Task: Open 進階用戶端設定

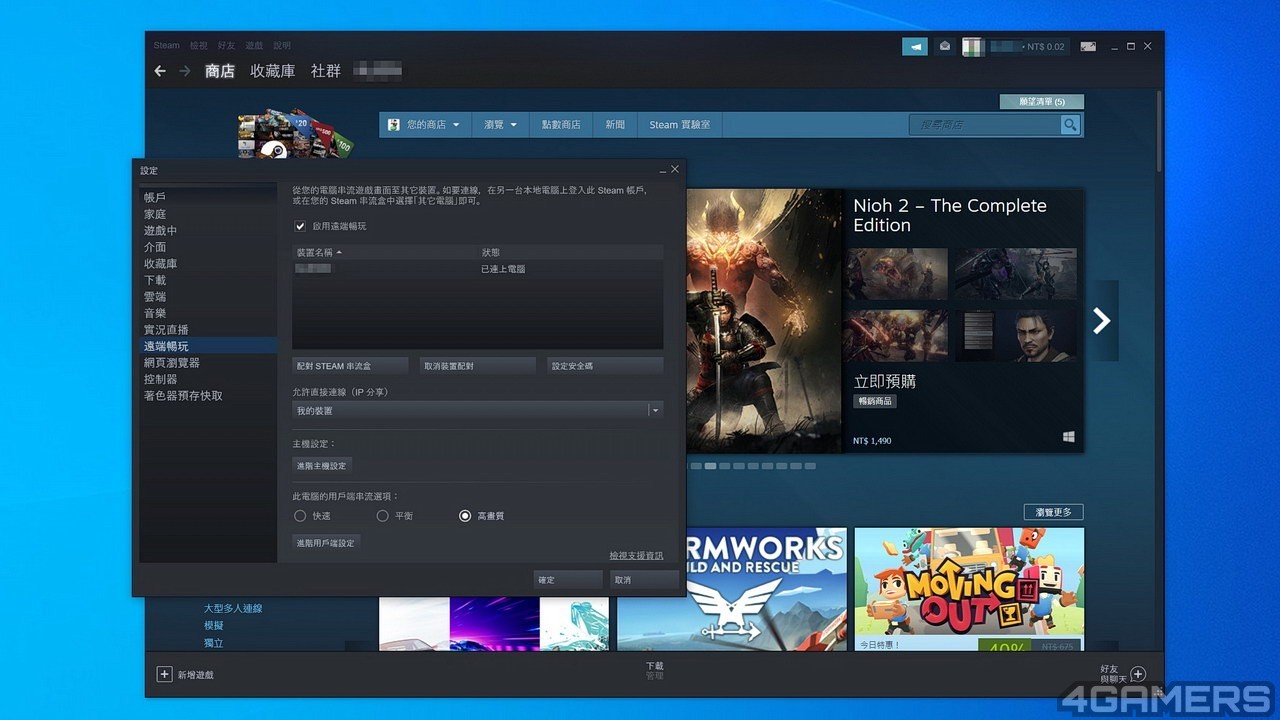Action: tap(325, 543)
